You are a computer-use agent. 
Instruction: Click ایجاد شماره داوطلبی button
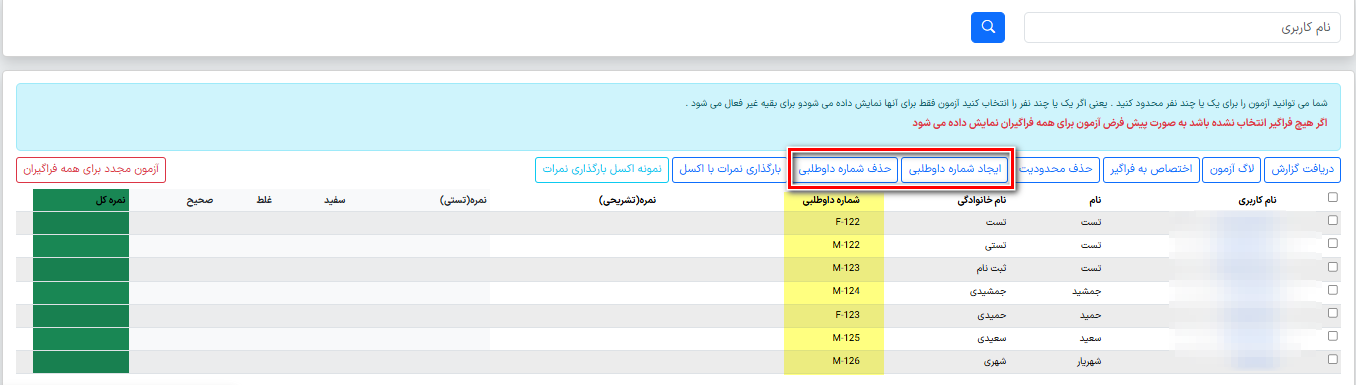point(954,170)
